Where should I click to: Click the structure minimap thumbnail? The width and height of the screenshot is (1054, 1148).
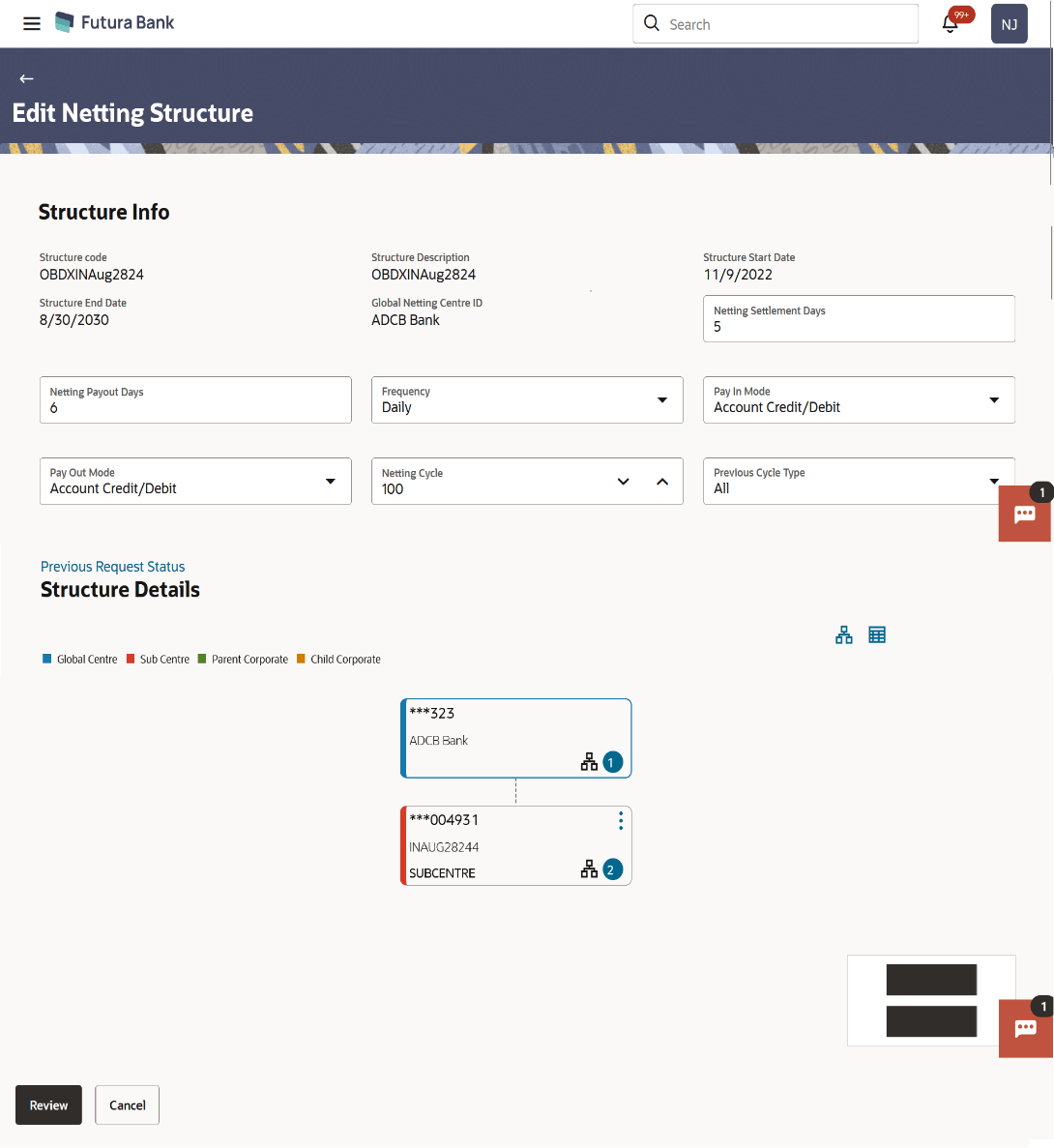click(931, 1000)
